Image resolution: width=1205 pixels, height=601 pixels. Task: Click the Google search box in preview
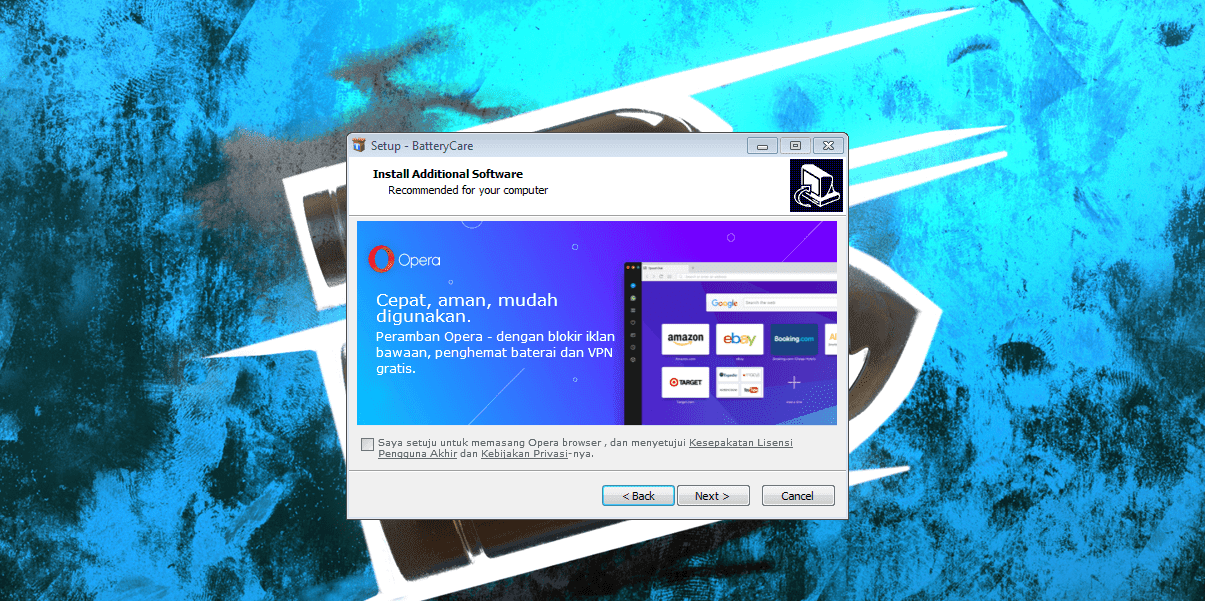click(772, 302)
